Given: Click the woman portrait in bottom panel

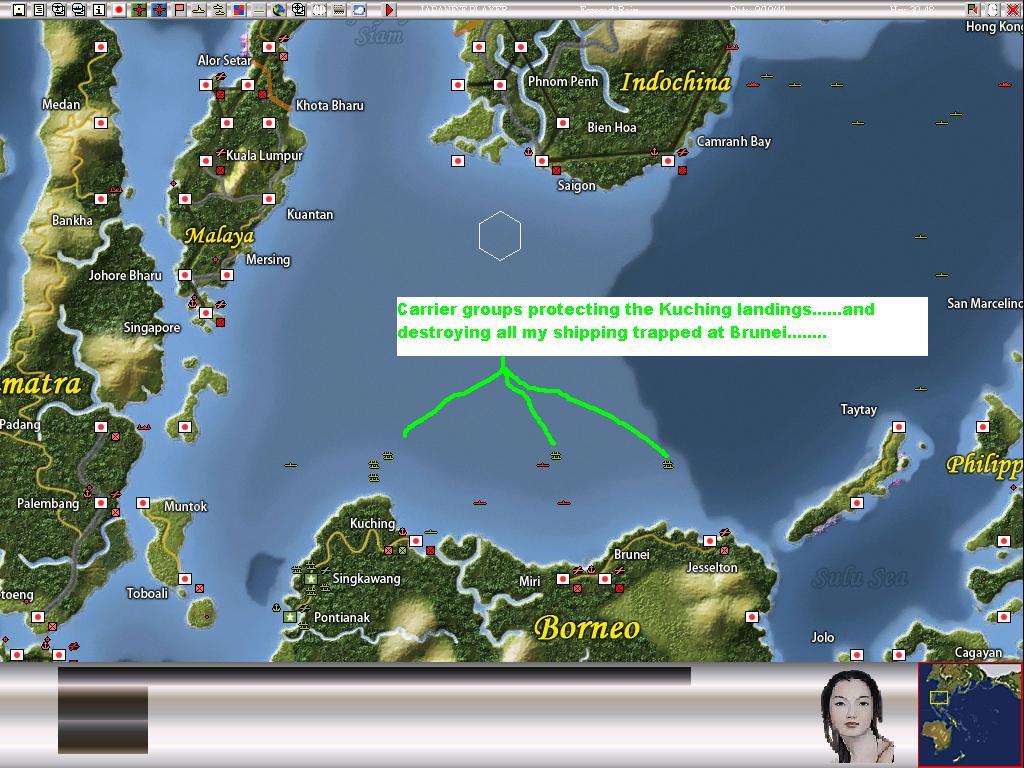Looking at the screenshot, I should point(856,716).
